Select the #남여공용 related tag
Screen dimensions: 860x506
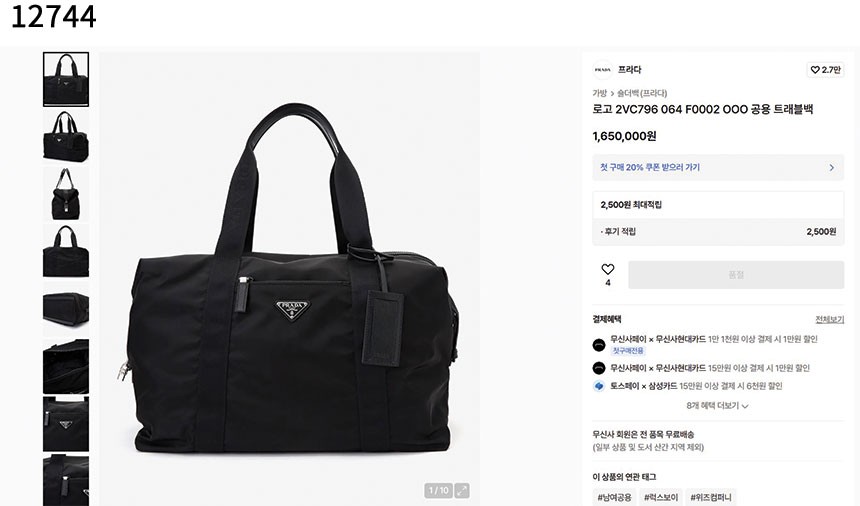(x=614, y=497)
